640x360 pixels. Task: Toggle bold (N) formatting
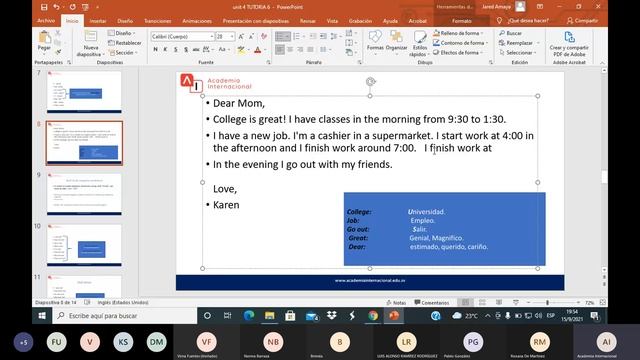156,49
